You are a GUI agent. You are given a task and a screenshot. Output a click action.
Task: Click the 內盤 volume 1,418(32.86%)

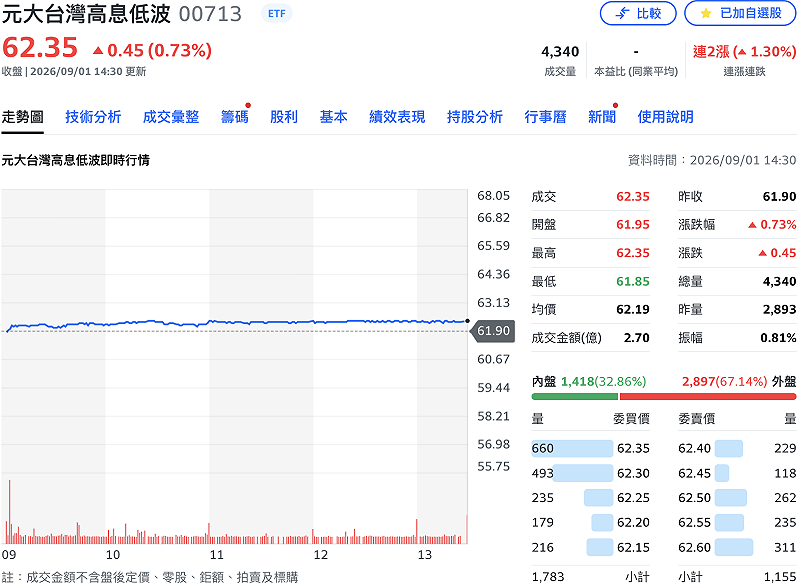(604, 381)
